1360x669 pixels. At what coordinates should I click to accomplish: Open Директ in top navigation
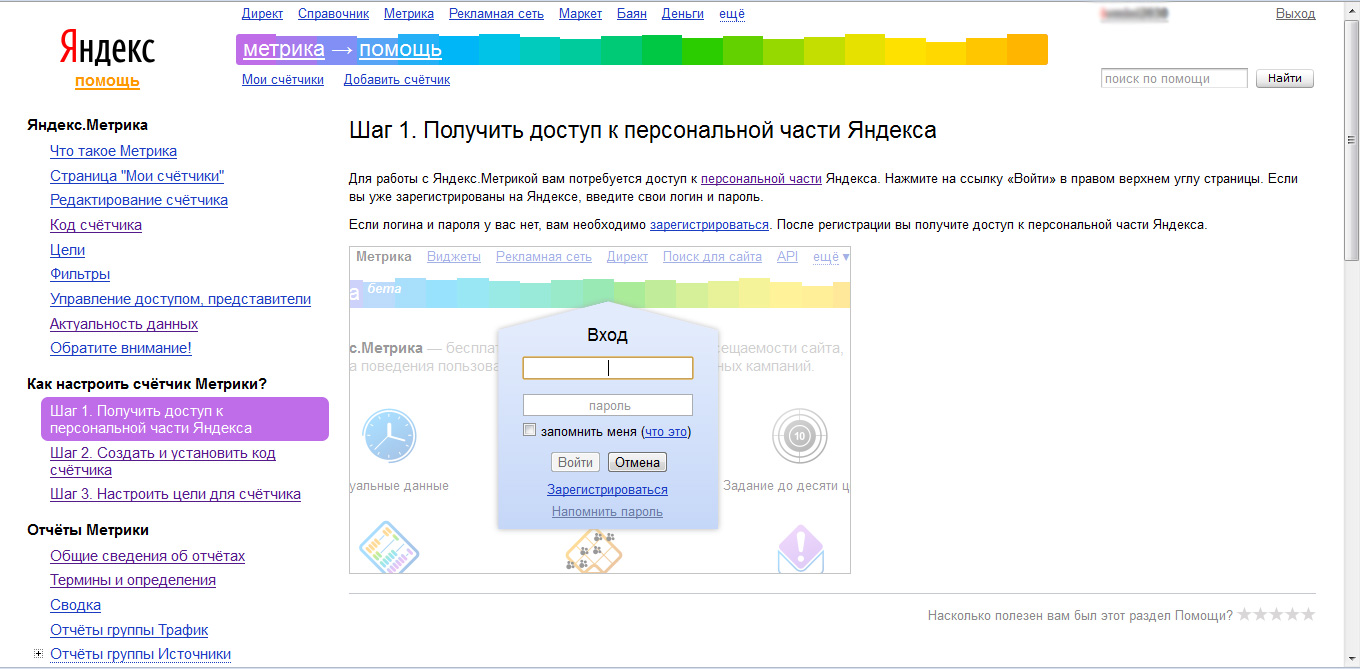(x=263, y=14)
